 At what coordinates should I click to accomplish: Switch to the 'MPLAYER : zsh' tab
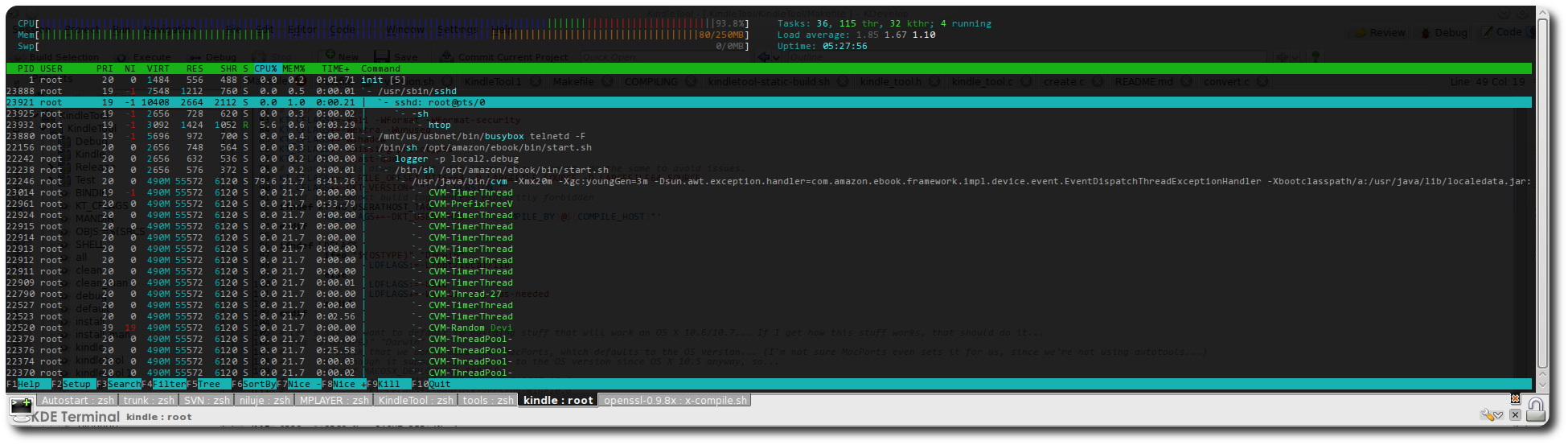[x=334, y=400]
